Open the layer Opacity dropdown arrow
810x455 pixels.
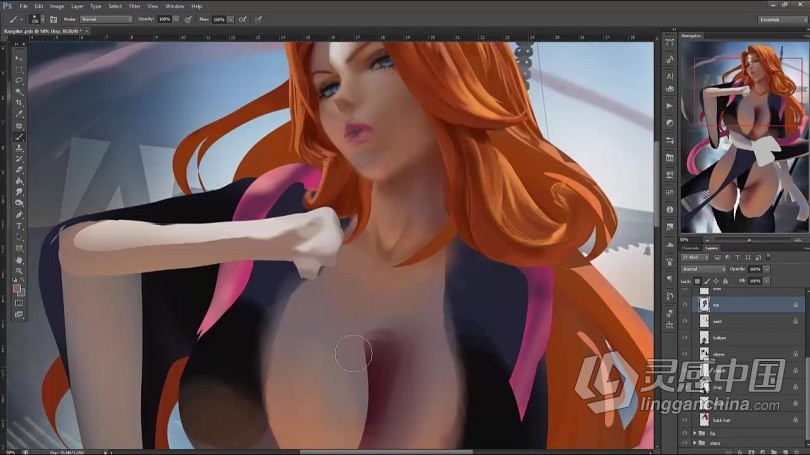(767, 269)
